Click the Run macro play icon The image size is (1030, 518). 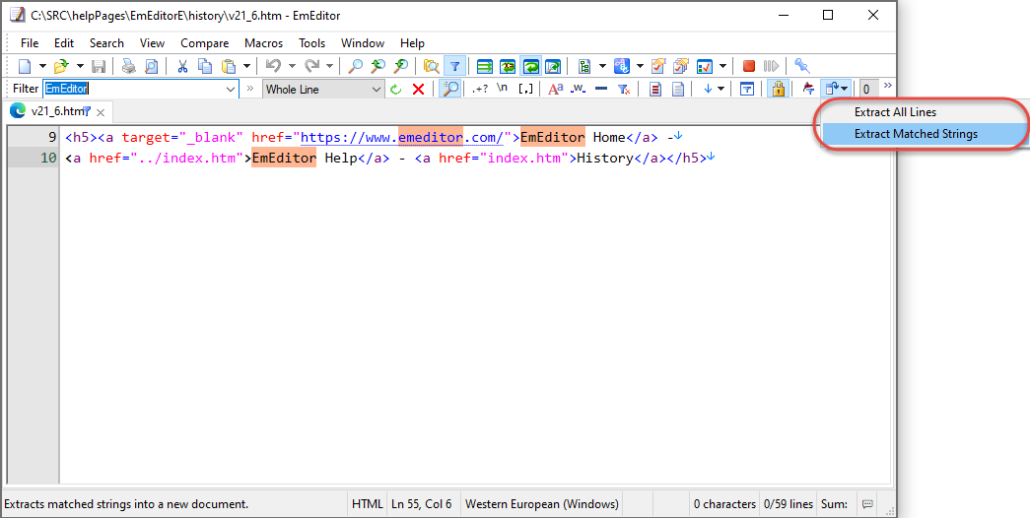[x=771, y=66]
